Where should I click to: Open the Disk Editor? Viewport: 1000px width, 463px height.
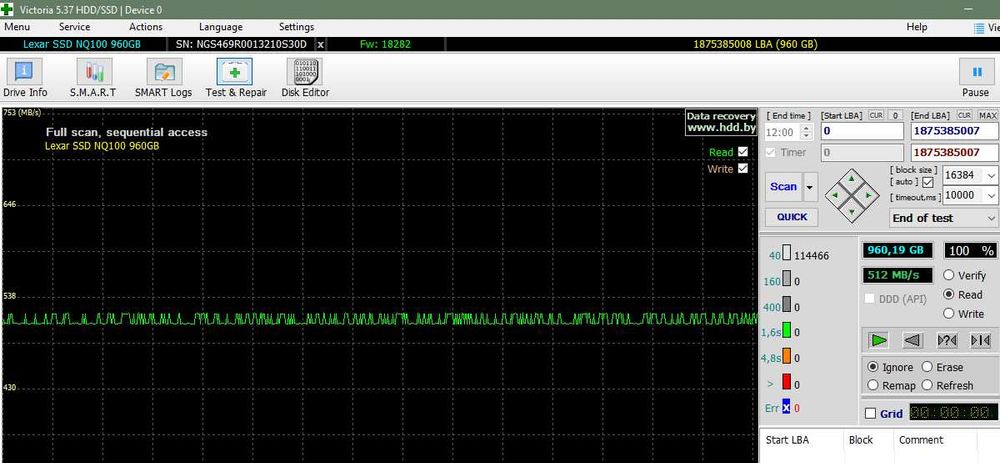click(305, 78)
